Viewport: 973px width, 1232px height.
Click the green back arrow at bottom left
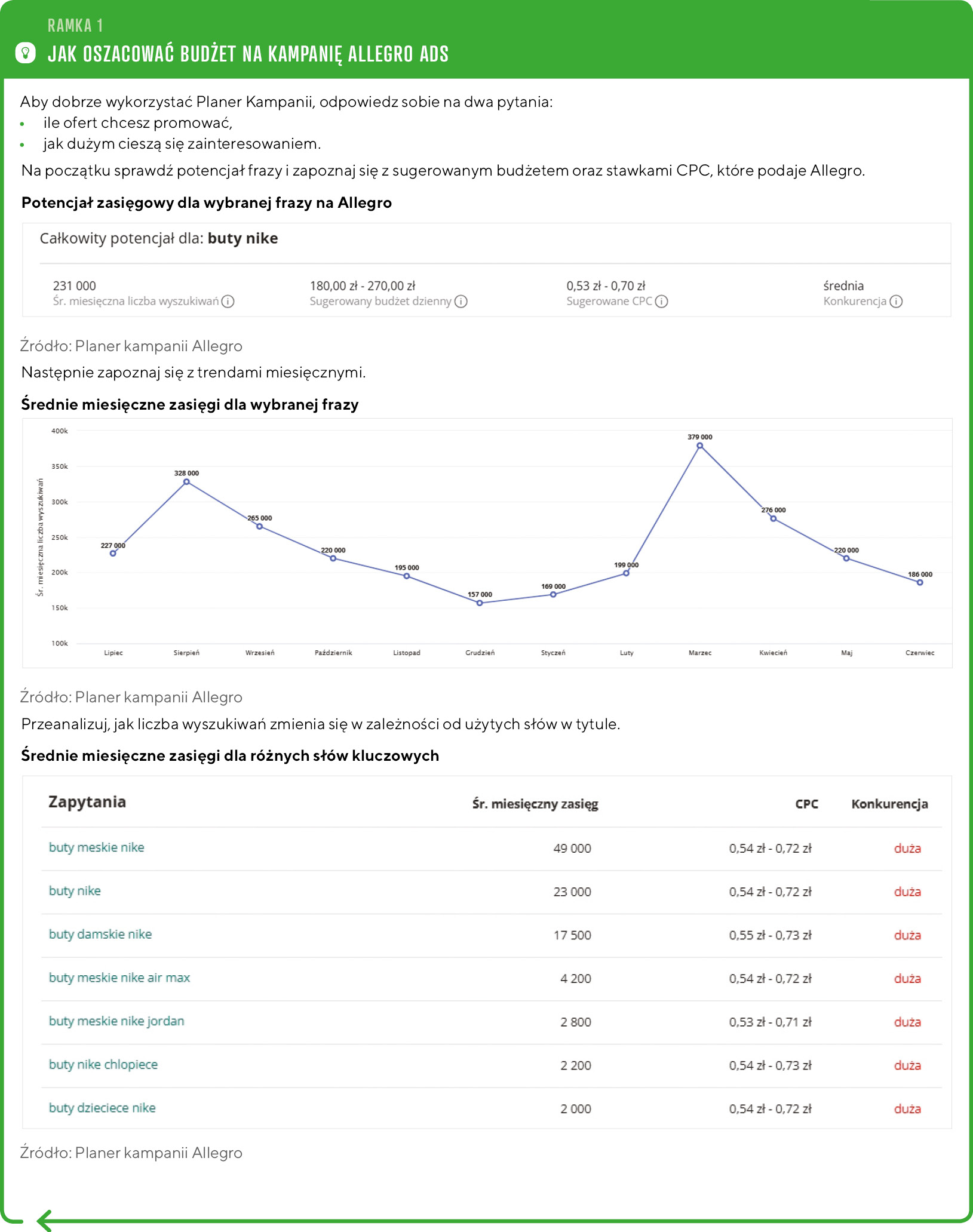coord(45,1220)
